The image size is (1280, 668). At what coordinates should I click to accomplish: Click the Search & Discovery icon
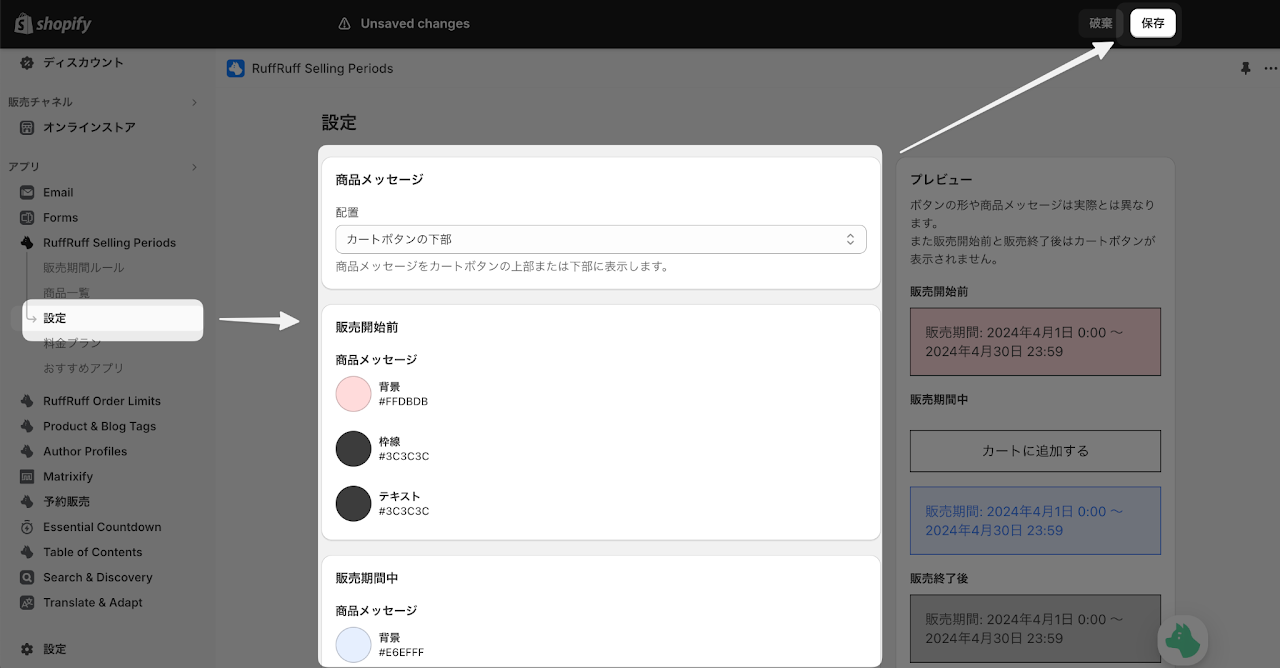click(27, 578)
